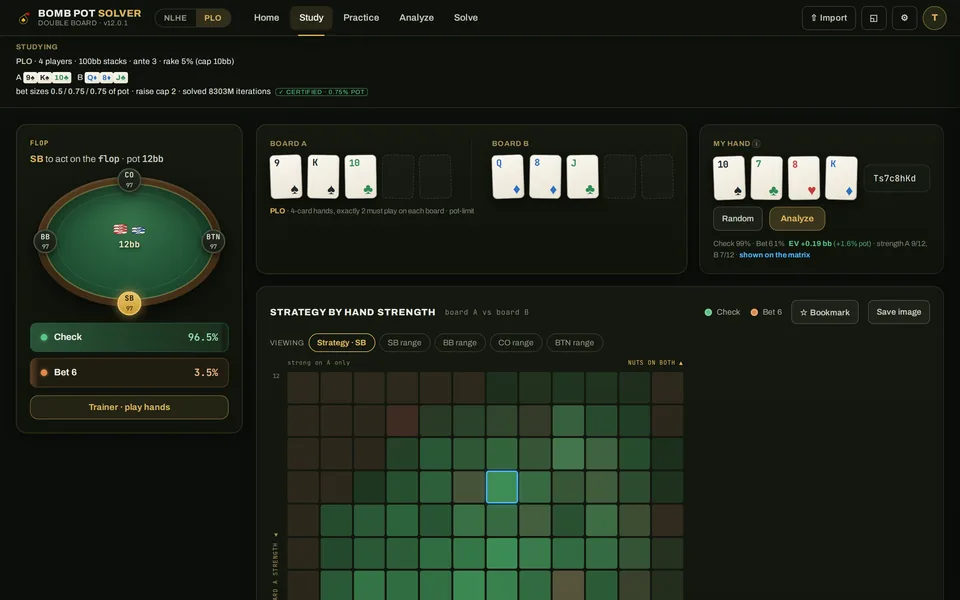960x600 pixels.
Task: Show the CO range view
Action: [516, 343]
